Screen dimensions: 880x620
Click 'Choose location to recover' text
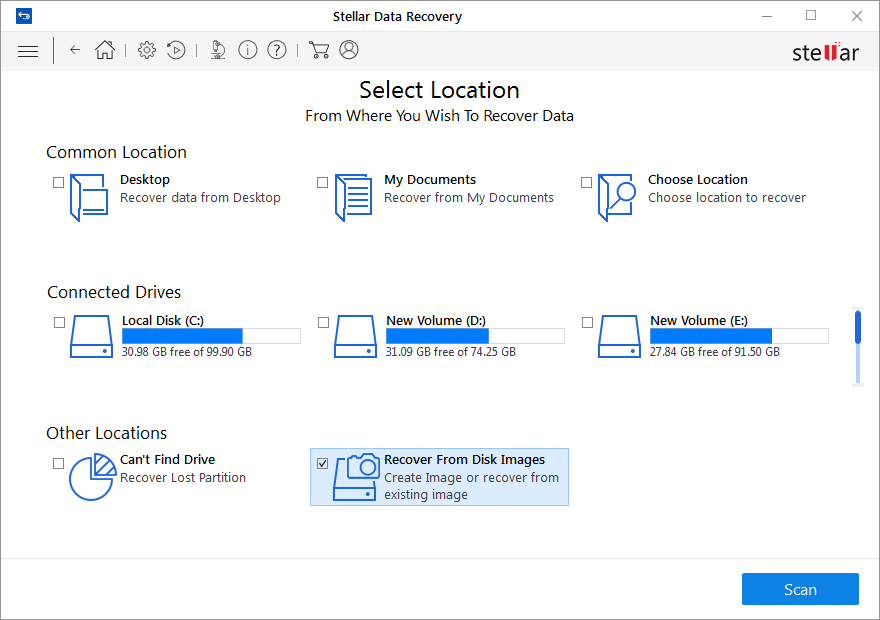pos(727,198)
